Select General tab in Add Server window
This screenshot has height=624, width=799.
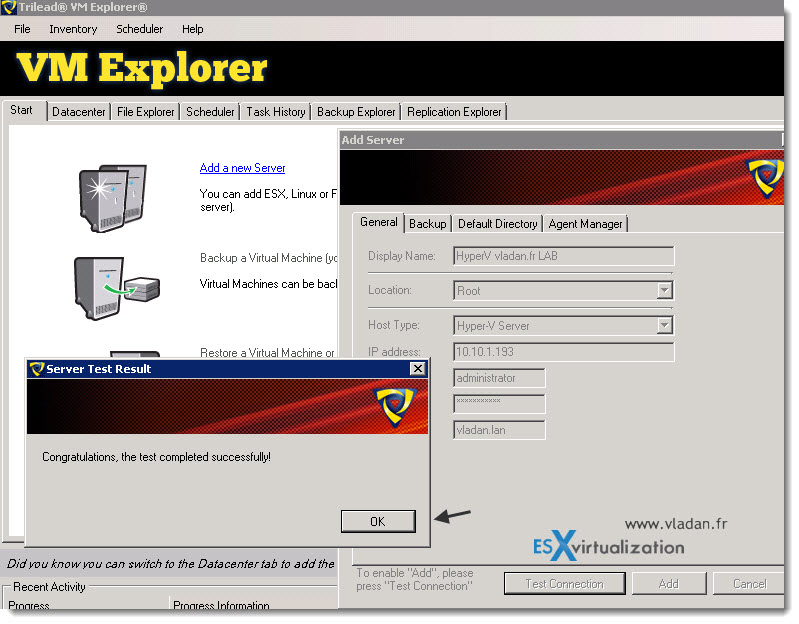378,222
